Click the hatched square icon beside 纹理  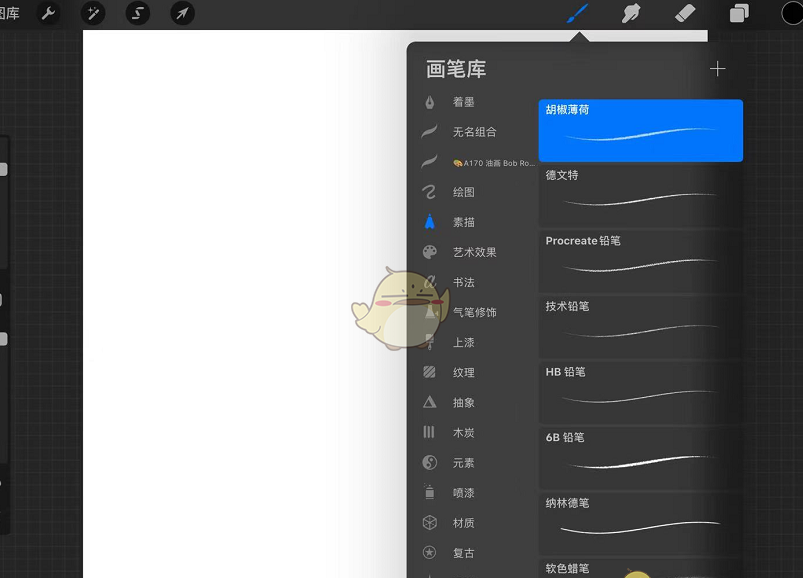point(429,372)
